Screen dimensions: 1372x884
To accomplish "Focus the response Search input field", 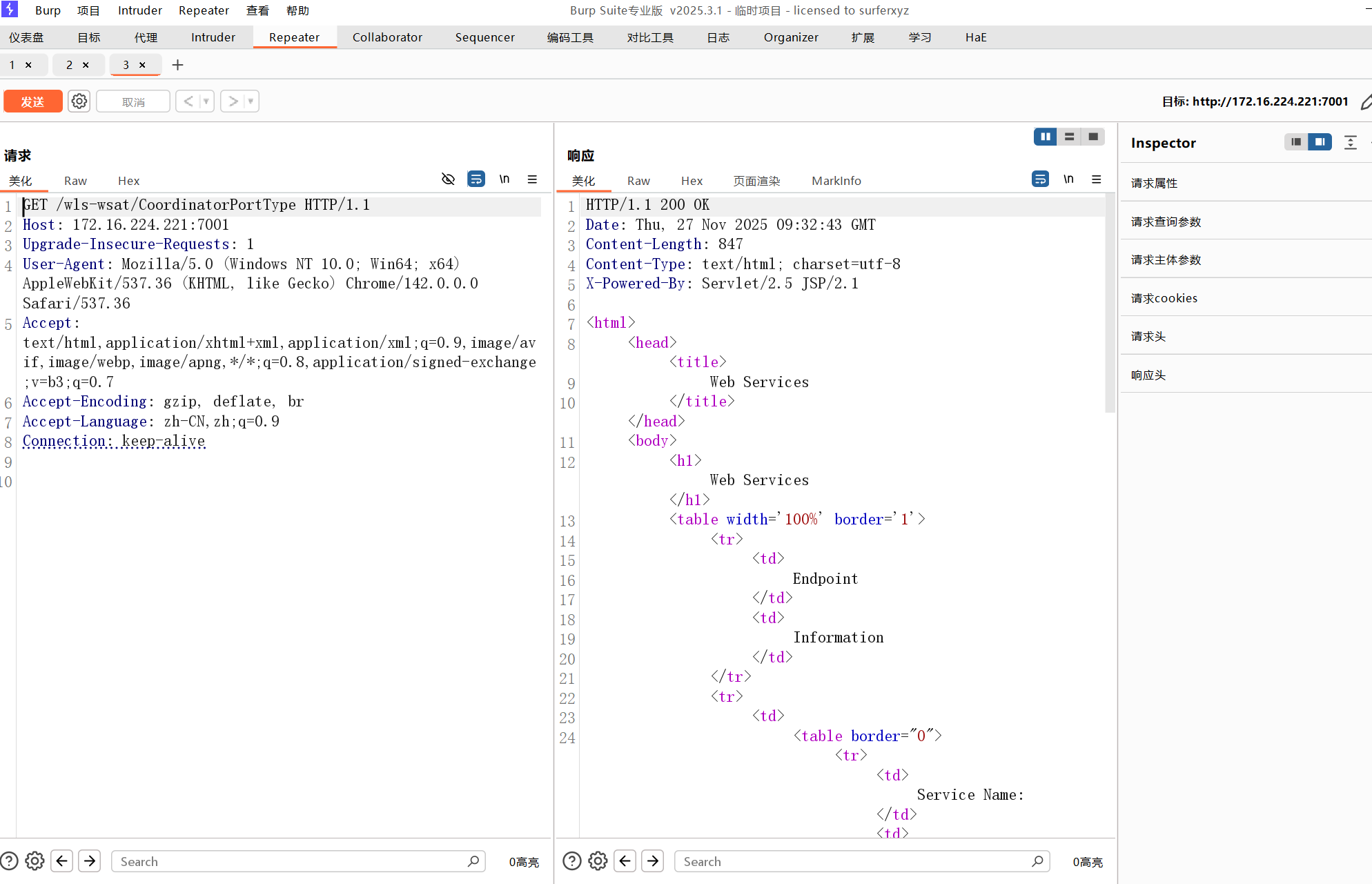I will pyautogui.click(x=856, y=861).
